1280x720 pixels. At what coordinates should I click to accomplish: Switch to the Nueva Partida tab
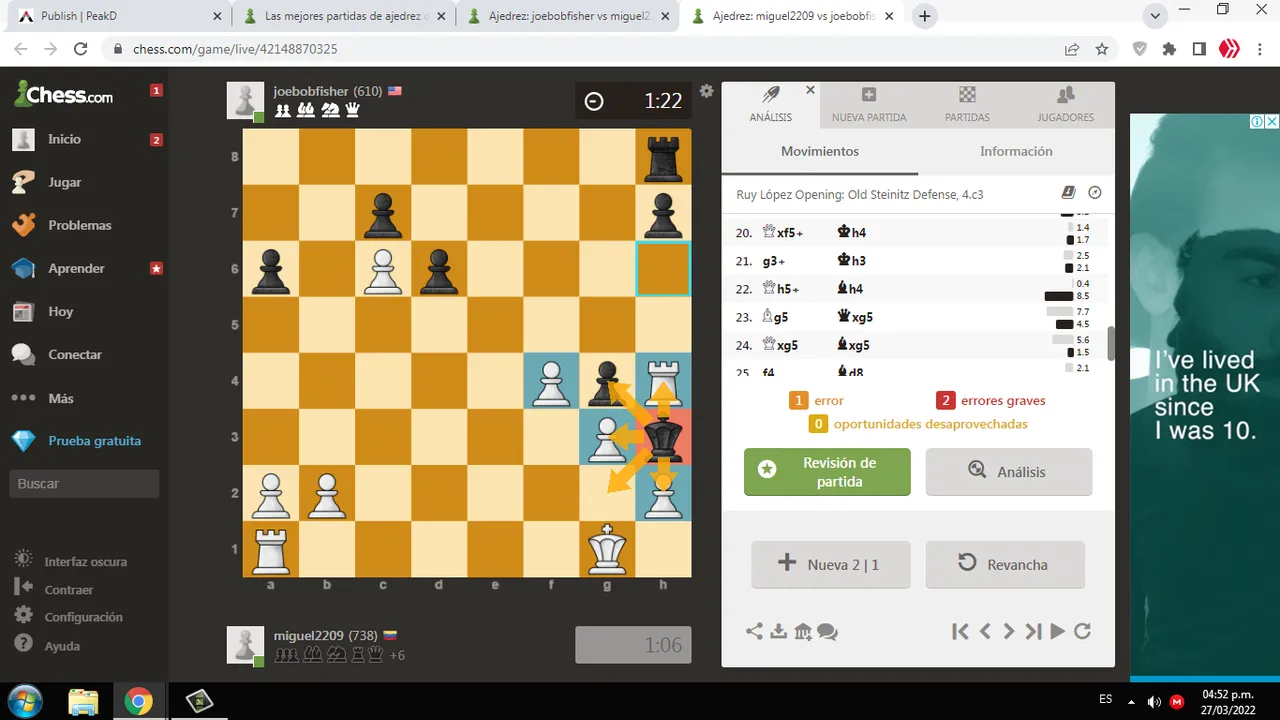pos(869,105)
